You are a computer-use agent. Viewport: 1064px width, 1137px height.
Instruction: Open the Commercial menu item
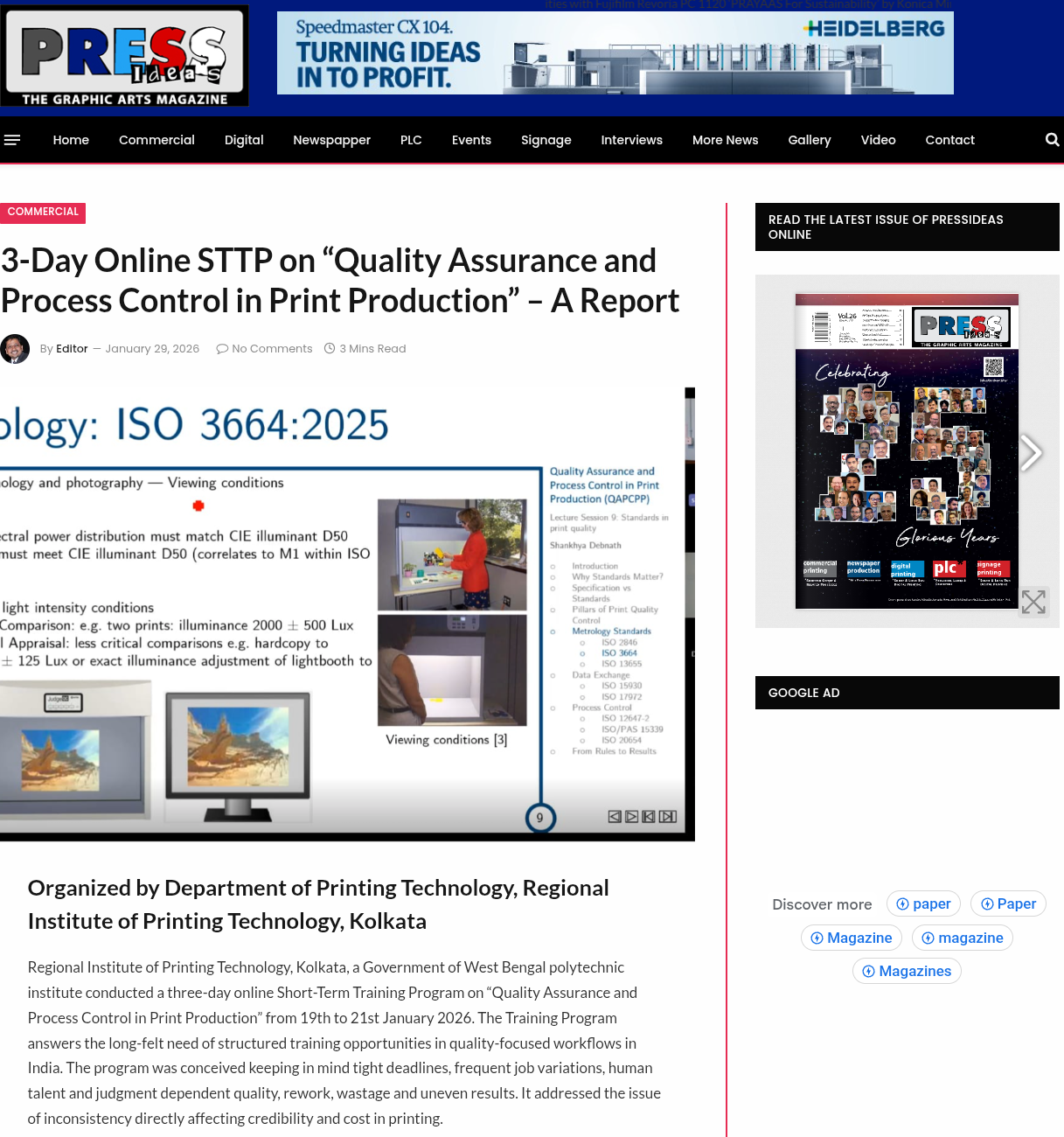click(x=156, y=140)
